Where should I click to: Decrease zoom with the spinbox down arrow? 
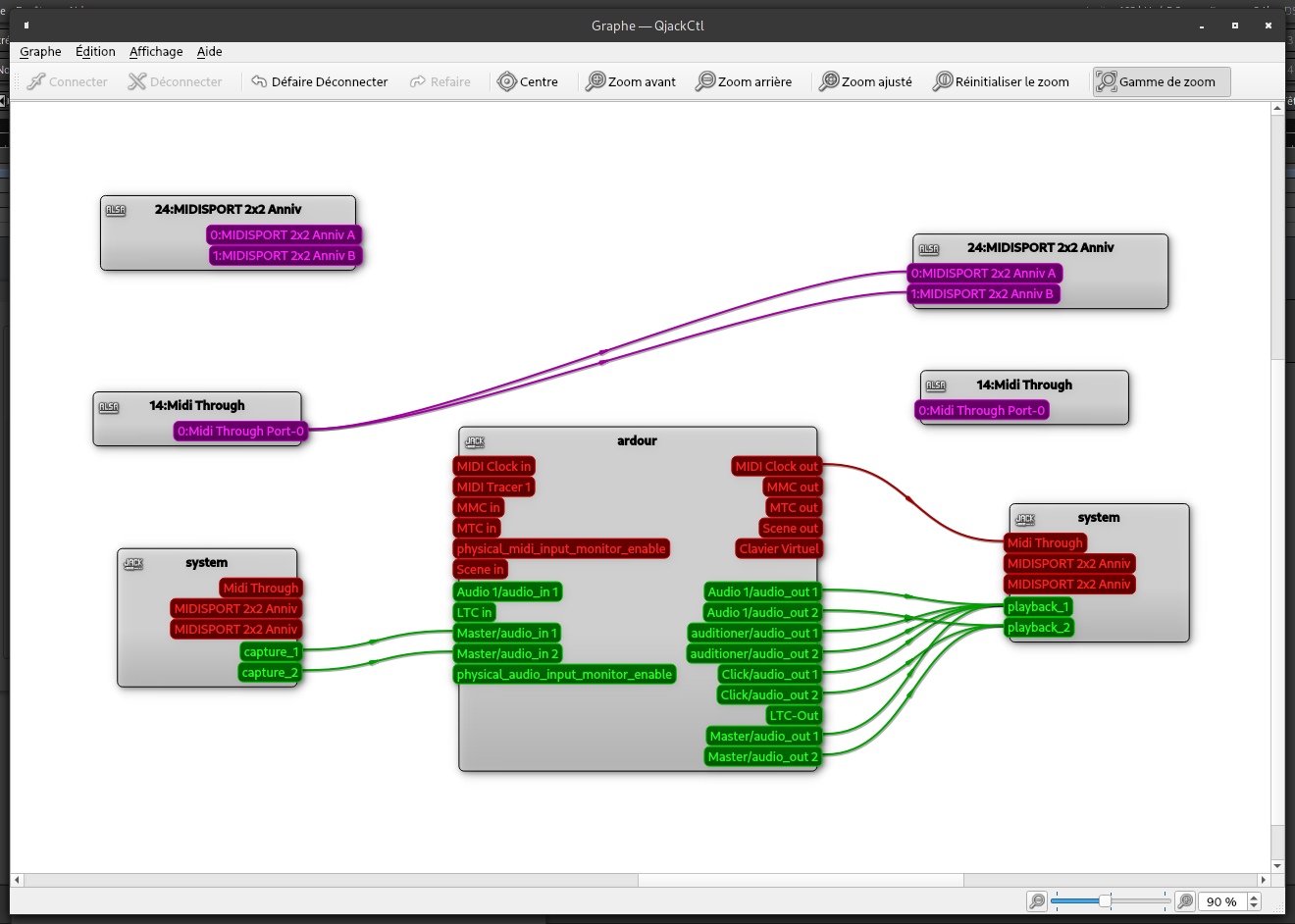[x=1253, y=906]
